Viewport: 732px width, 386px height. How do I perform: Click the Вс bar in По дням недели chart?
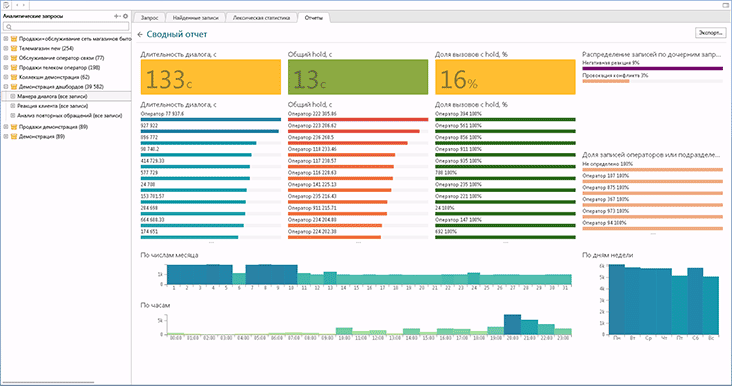click(x=711, y=305)
